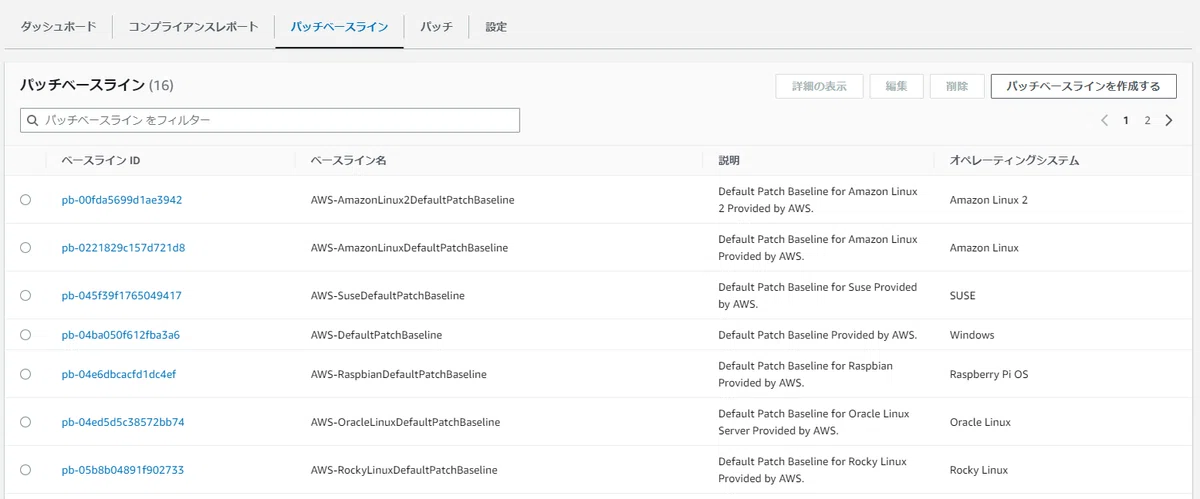This screenshot has height=499, width=1200.
Task: Click AWS-RockyLinuxDefaultPatchBaseline name cell
Action: (x=404, y=470)
